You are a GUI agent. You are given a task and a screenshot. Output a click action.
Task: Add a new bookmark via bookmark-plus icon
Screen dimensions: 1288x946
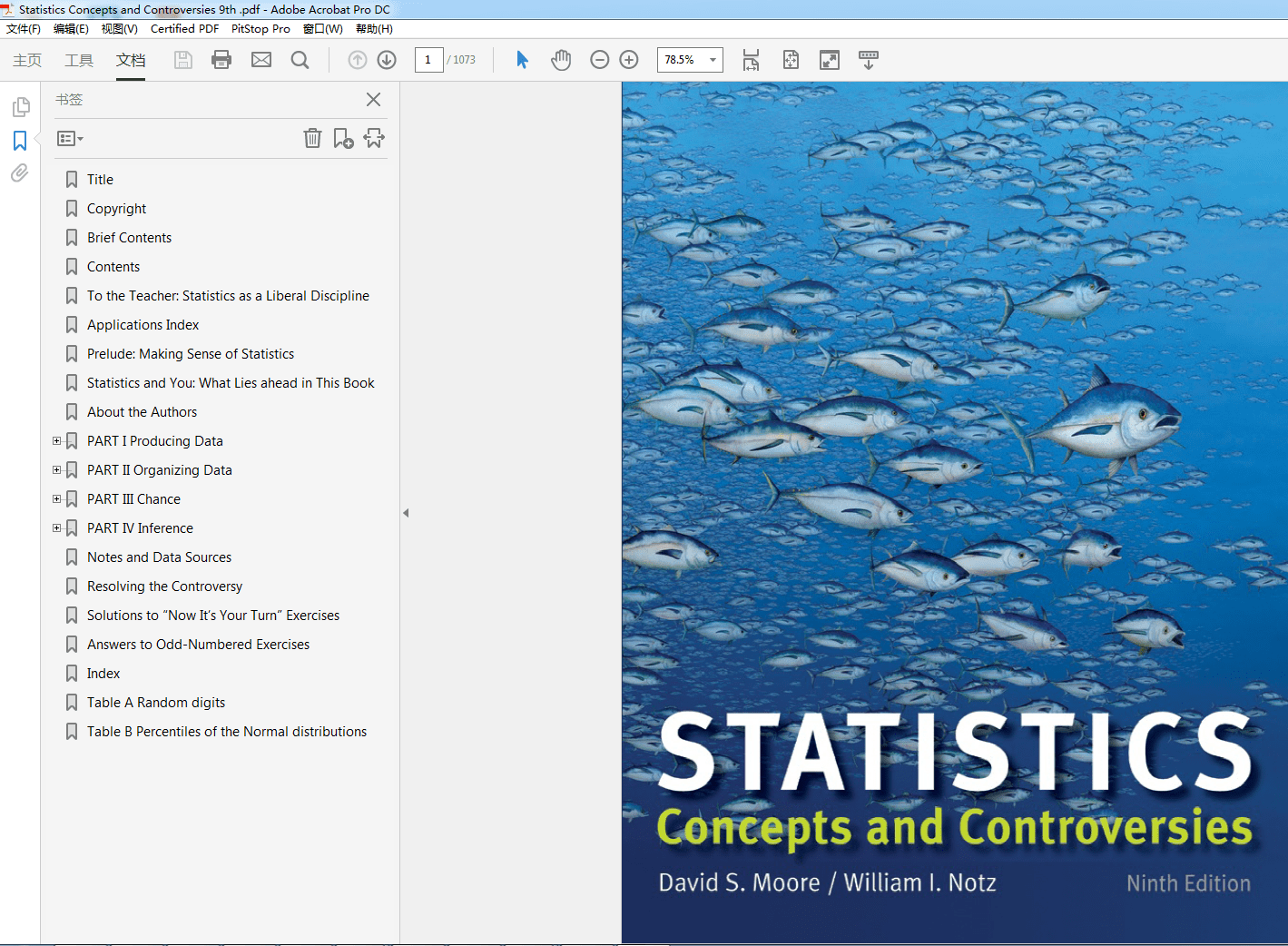click(x=343, y=138)
